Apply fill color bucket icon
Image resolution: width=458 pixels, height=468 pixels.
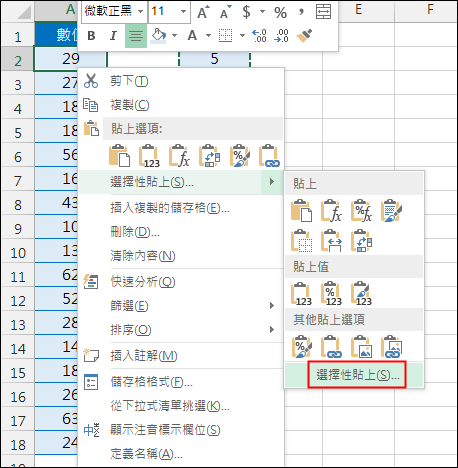[x=159, y=35]
